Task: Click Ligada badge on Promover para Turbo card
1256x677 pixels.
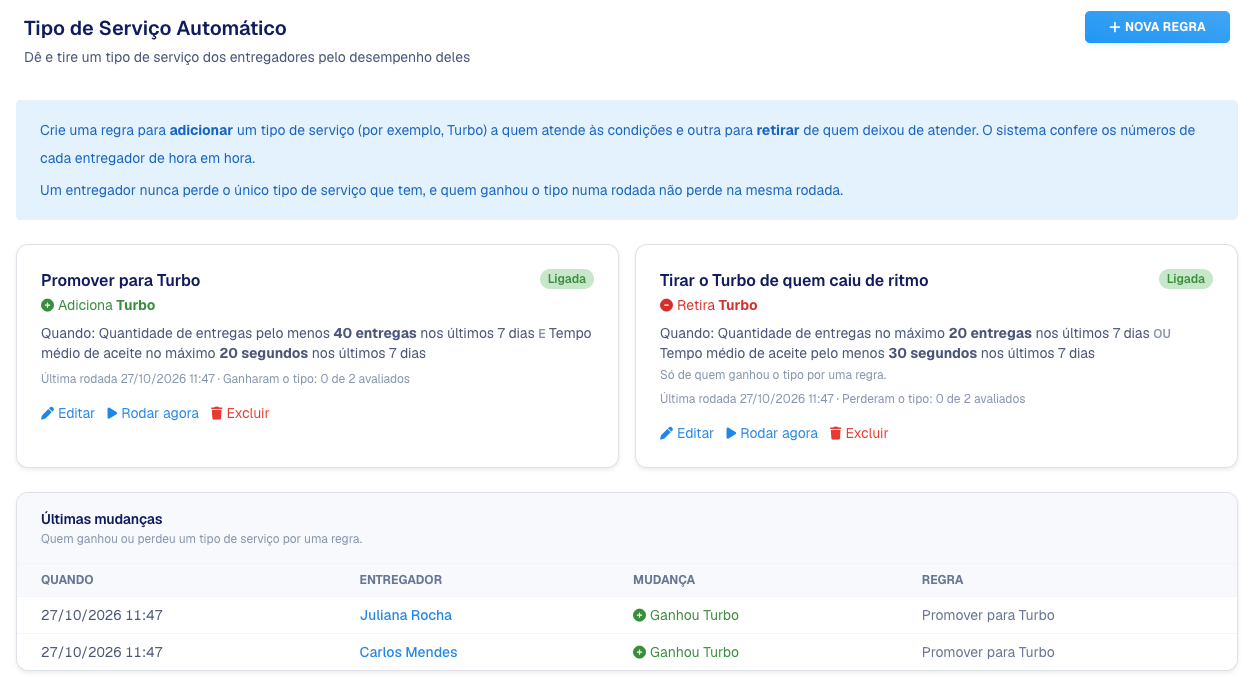Action: coord(567,279)
